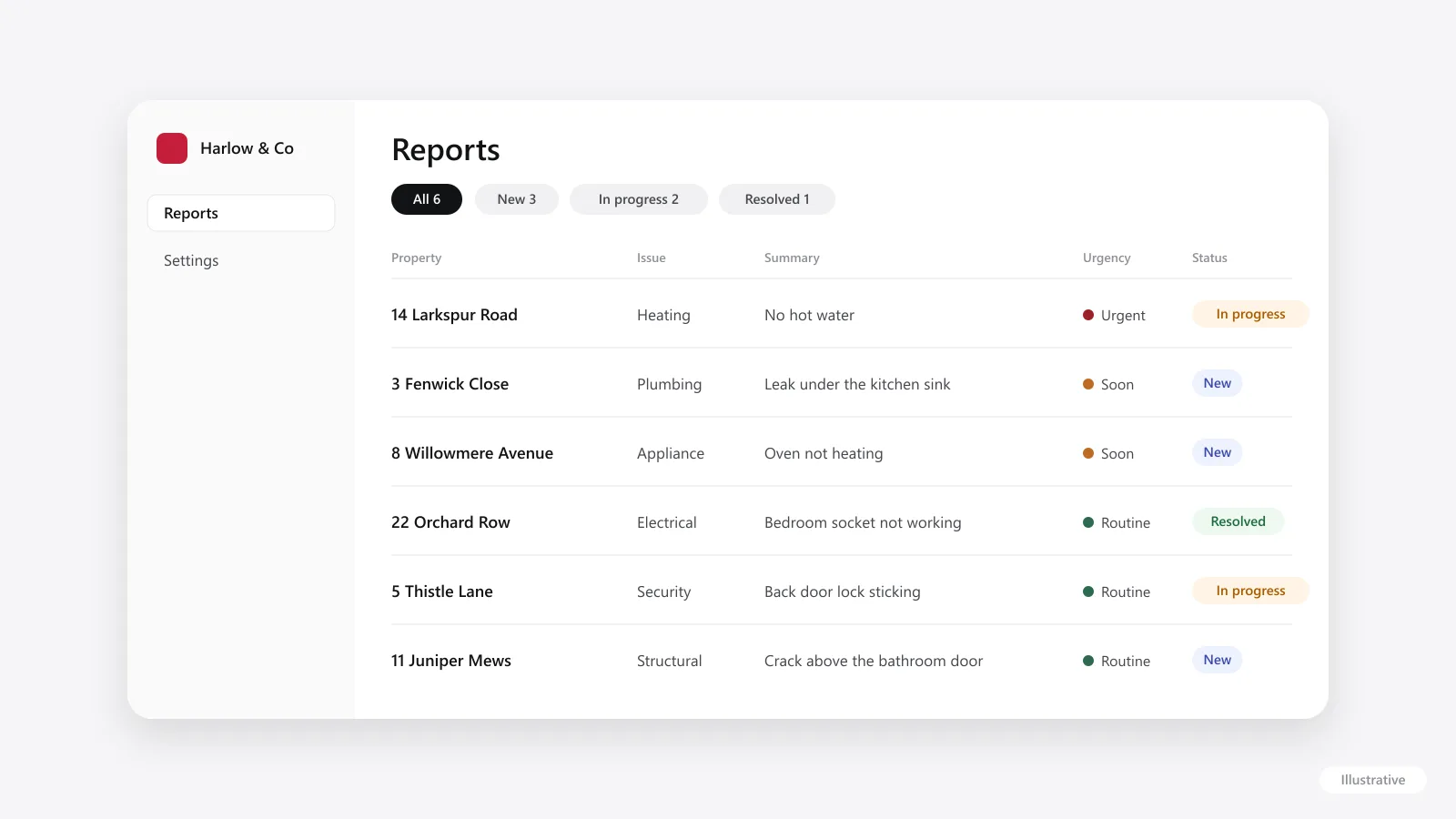Click the In progress badge for Larkspur Road

pos(1251,314)
